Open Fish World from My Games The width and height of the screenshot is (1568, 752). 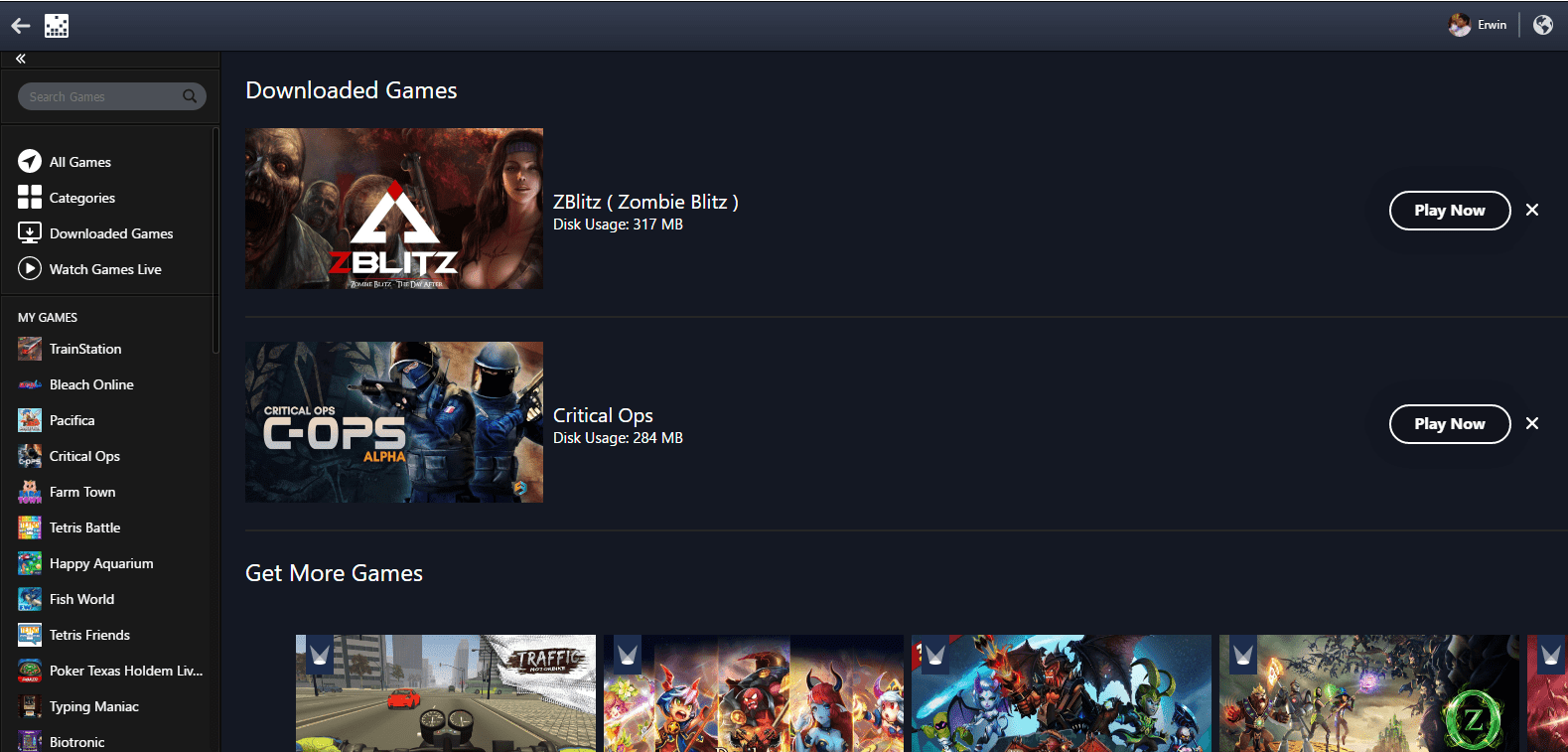click(81, 599)
